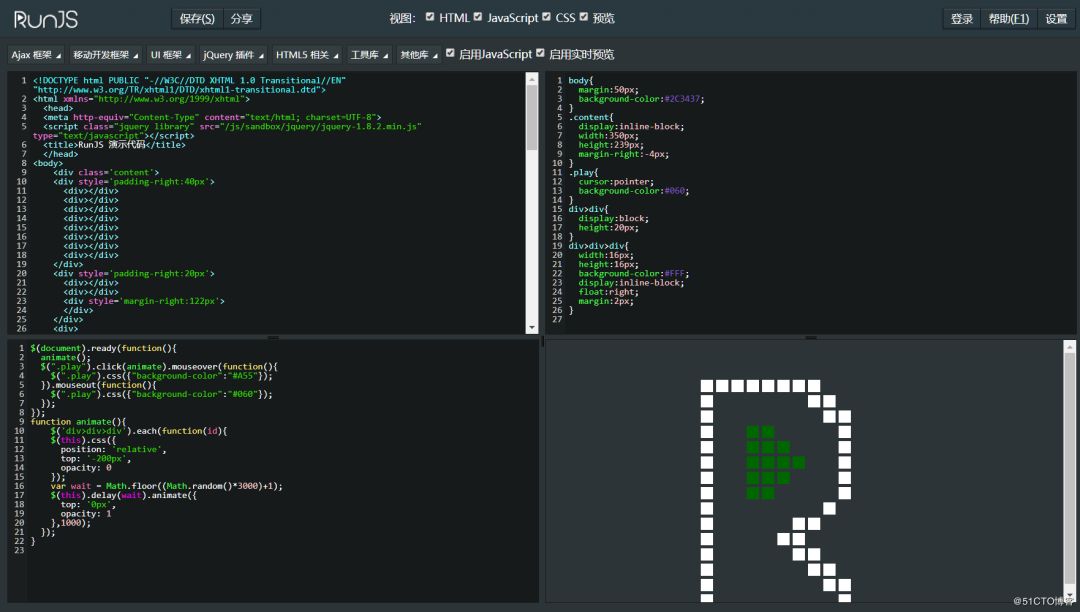Viewport: 1080px width, 612px height.
Task: Click the $(document).ready(function(){ line
Action: point(103,348)
